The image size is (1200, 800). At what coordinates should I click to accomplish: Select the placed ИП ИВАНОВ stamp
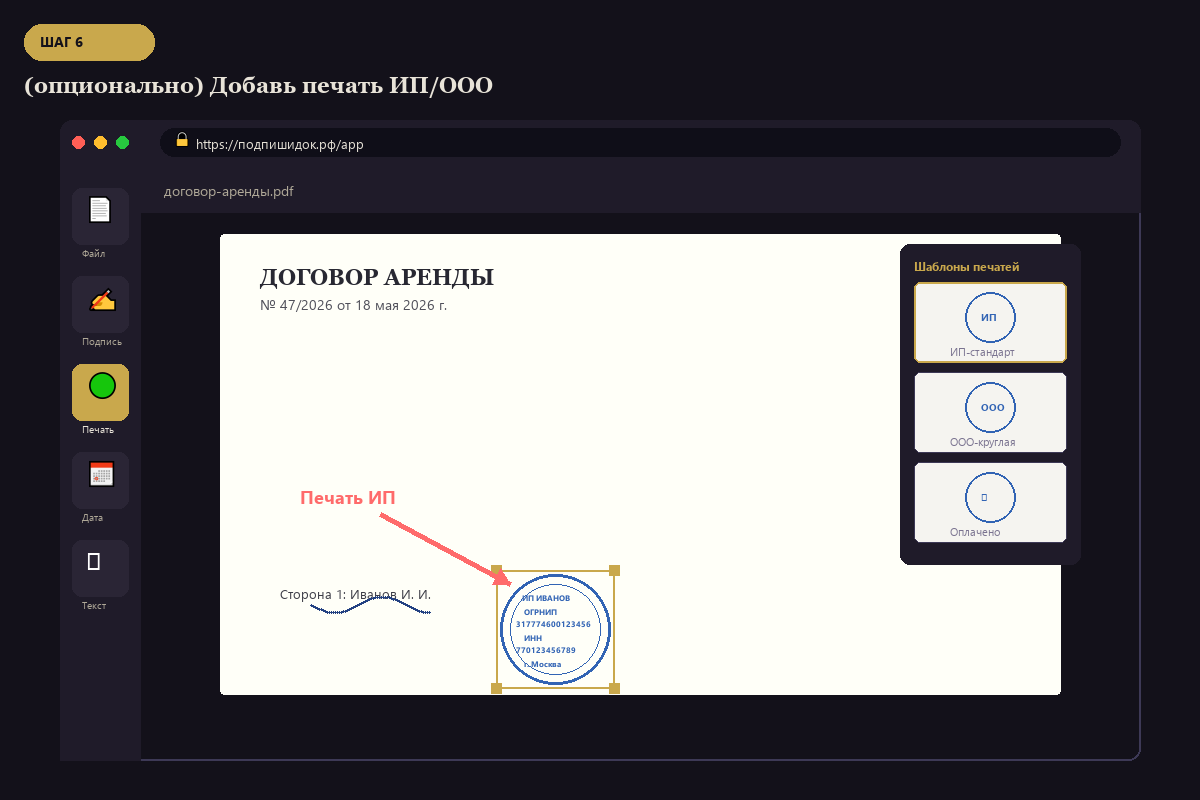[x=555, y=629]
